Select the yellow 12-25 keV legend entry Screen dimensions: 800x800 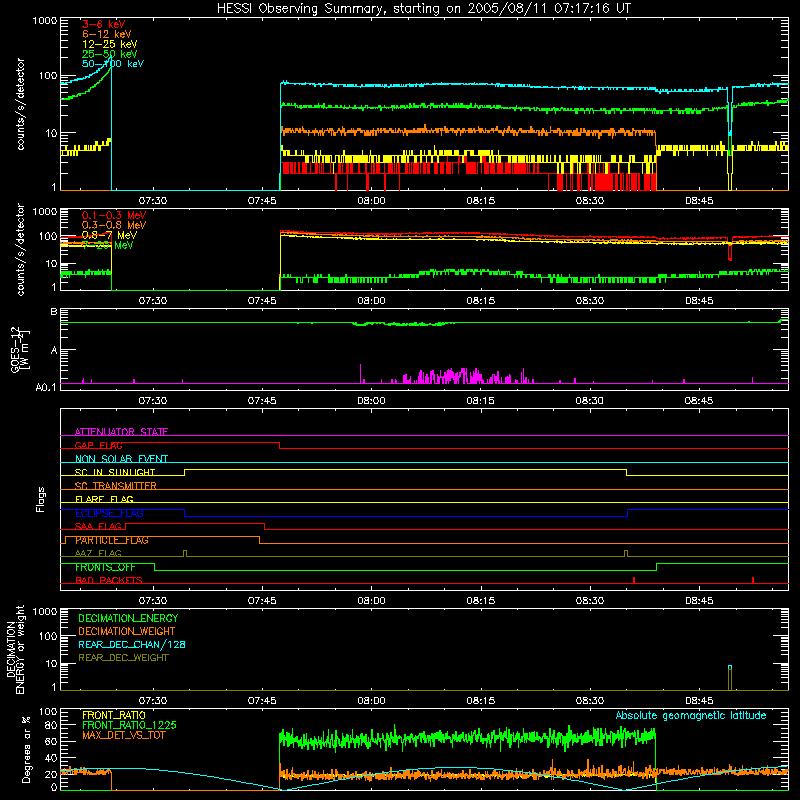[x=110, y=44]
